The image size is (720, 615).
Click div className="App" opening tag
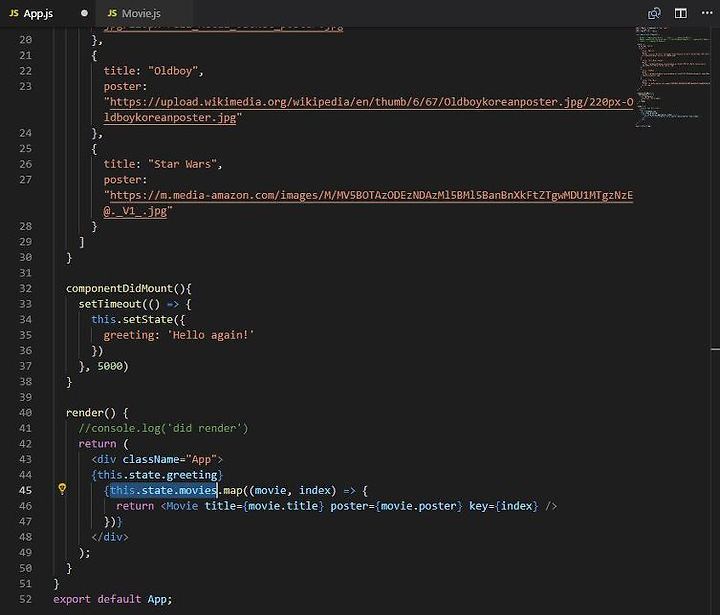(x=157, y=459)
